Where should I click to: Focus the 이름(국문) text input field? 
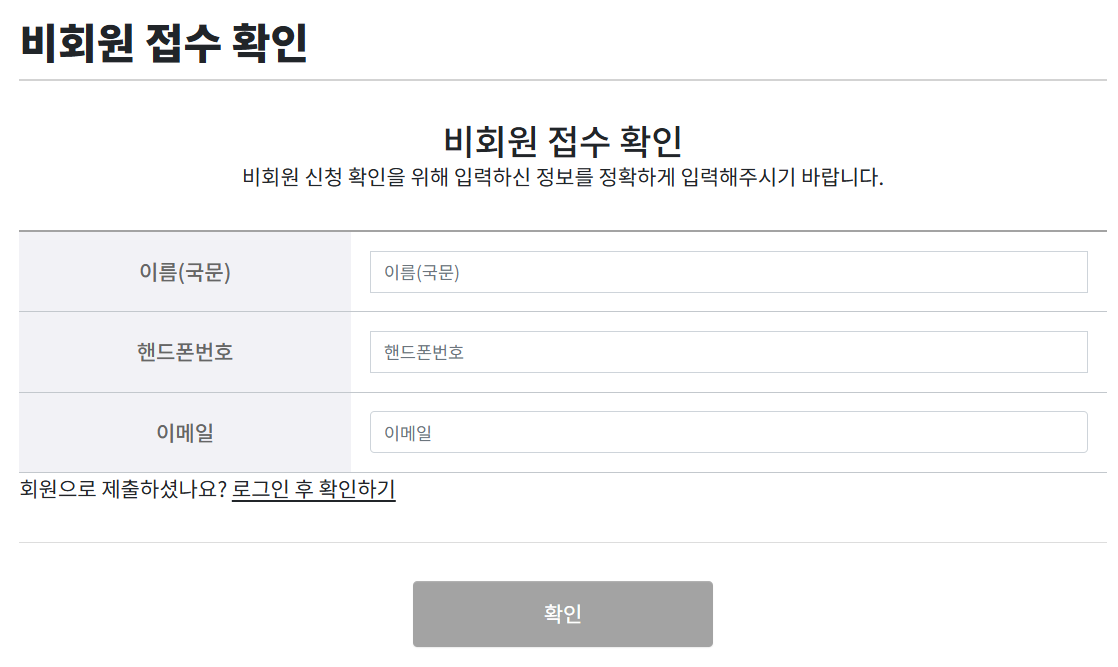tap(728, 272)
